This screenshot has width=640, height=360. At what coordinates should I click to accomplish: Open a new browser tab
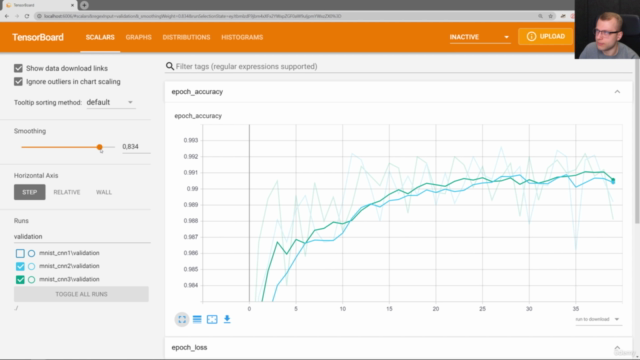pos(84,5)
